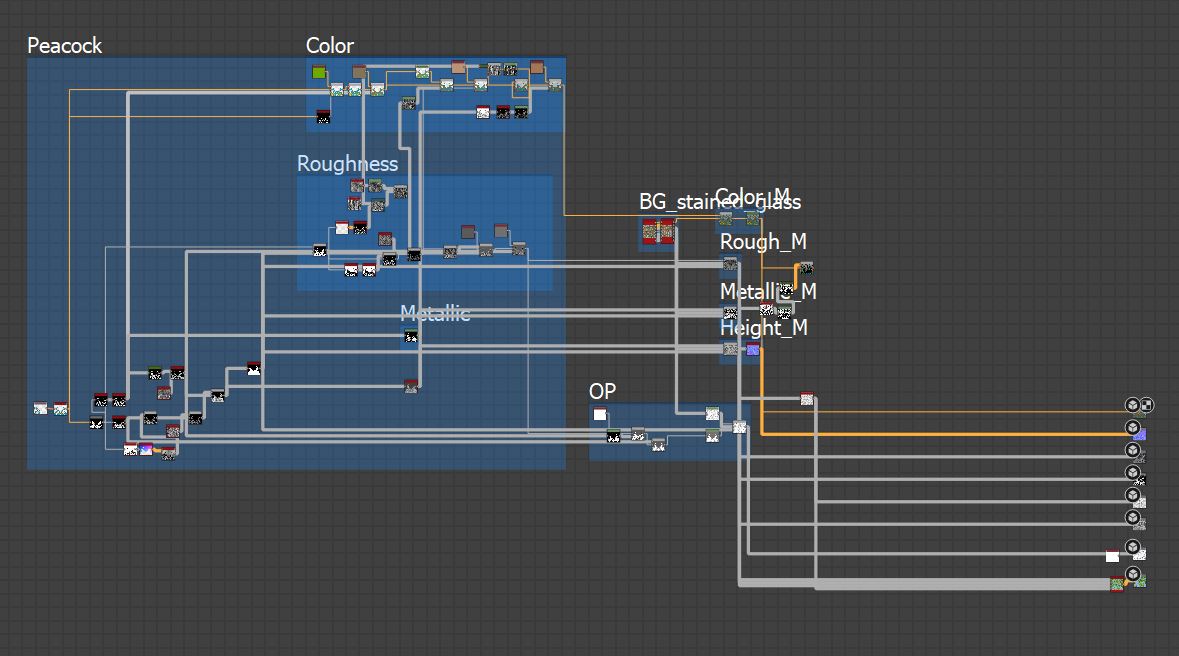The height and width of the screenshot is (656, 1179).
Task: Click the Metallic_M frame title
Action: point(768,291)
